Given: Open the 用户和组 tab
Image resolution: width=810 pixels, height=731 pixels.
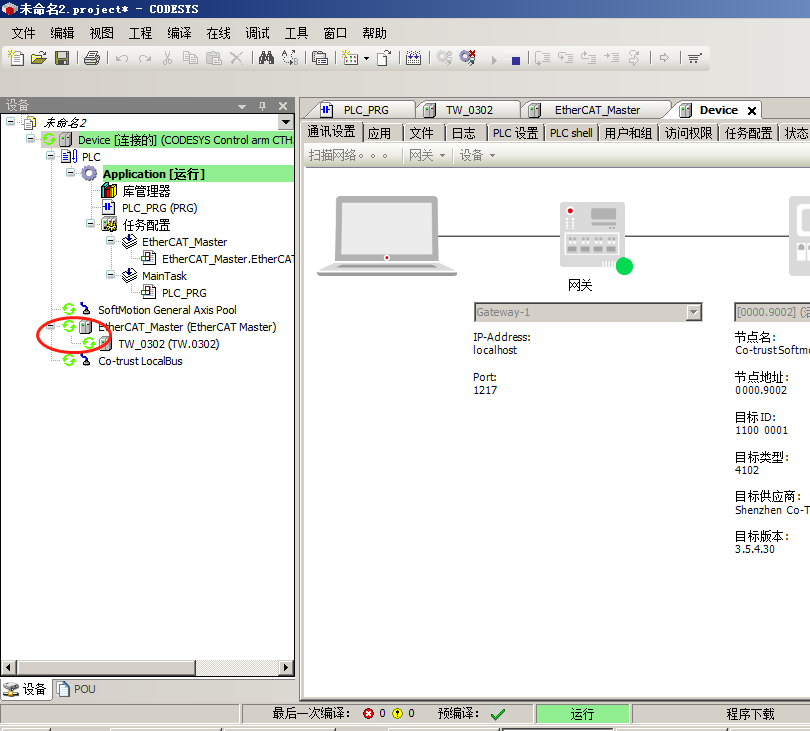Looking at the screenshot, I should point(628,133).
